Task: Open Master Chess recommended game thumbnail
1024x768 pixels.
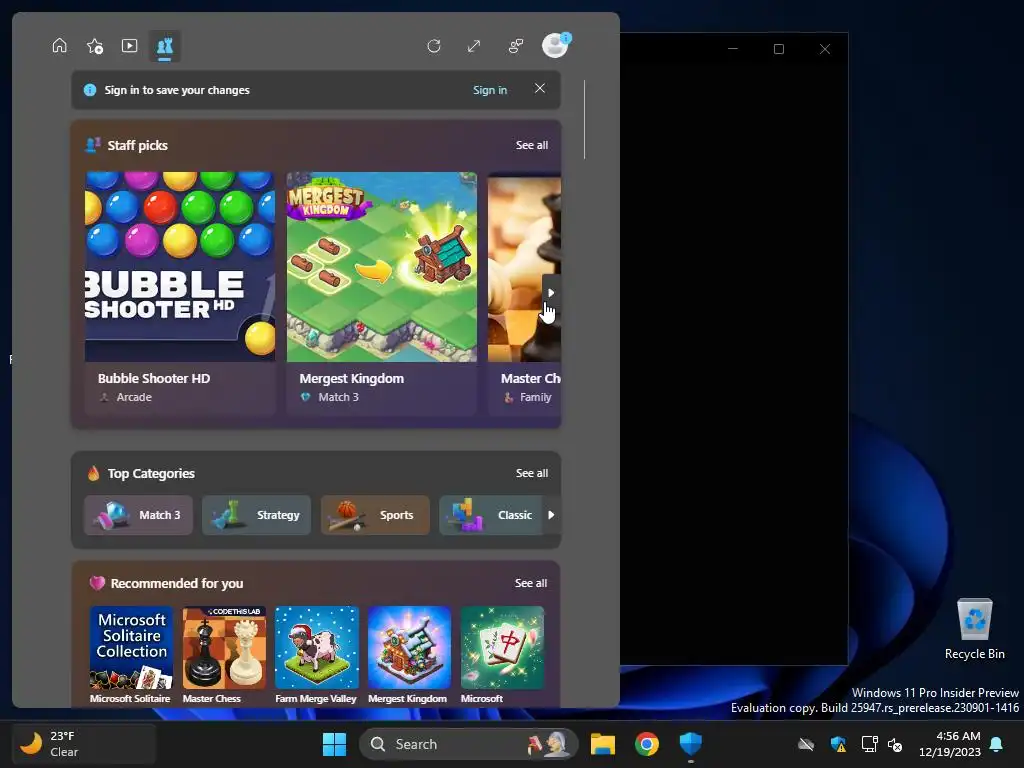Action: [224, 647]
